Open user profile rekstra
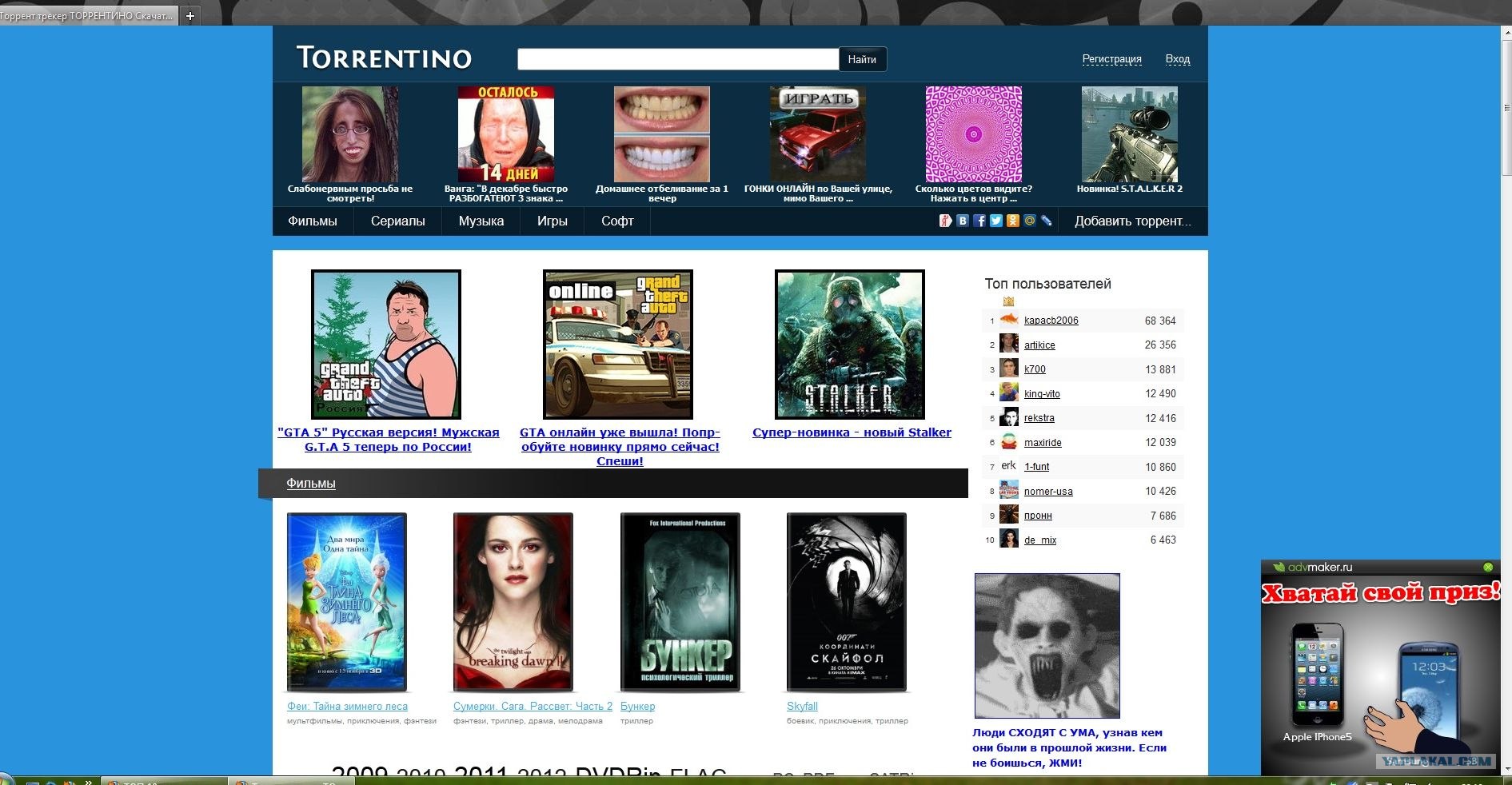The image size is (1512, 785). 1039,418
